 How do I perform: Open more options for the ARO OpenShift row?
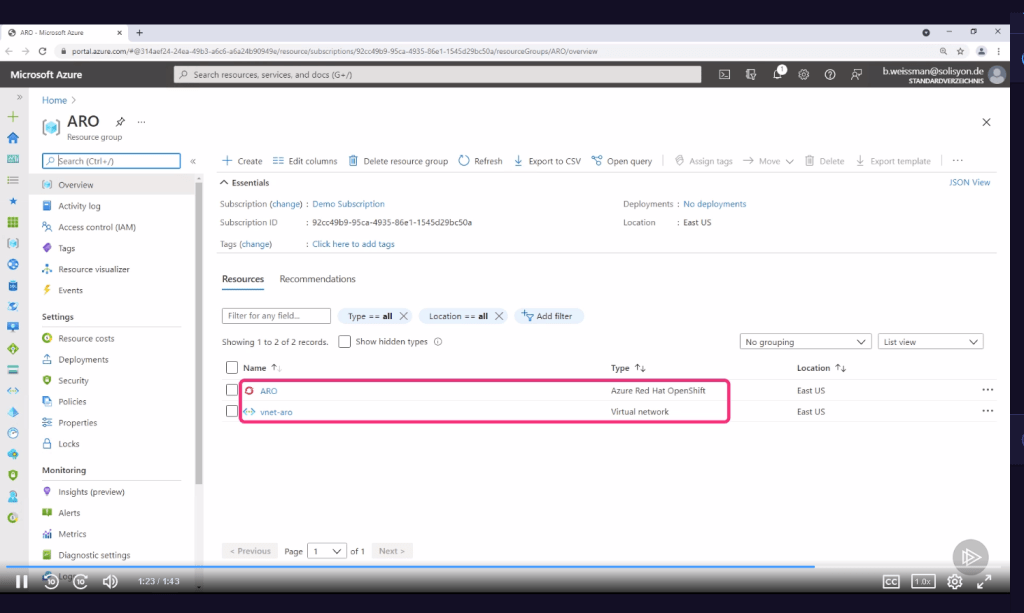(x=987, y=390)
